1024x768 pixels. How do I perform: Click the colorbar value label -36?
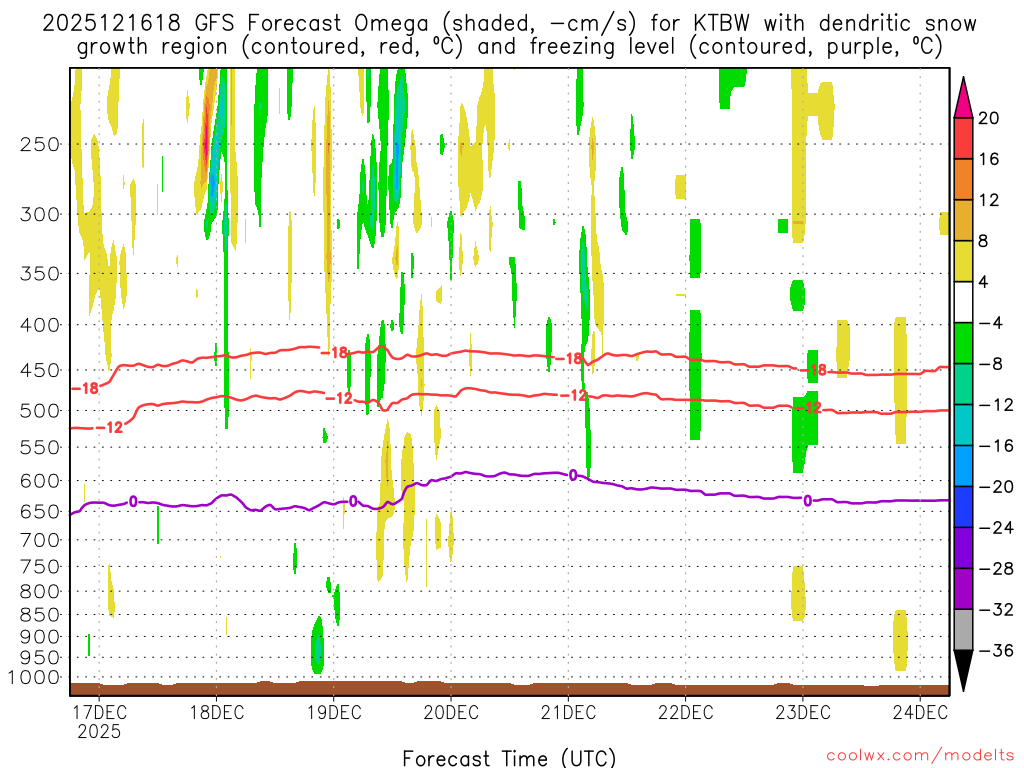(996, 650)
